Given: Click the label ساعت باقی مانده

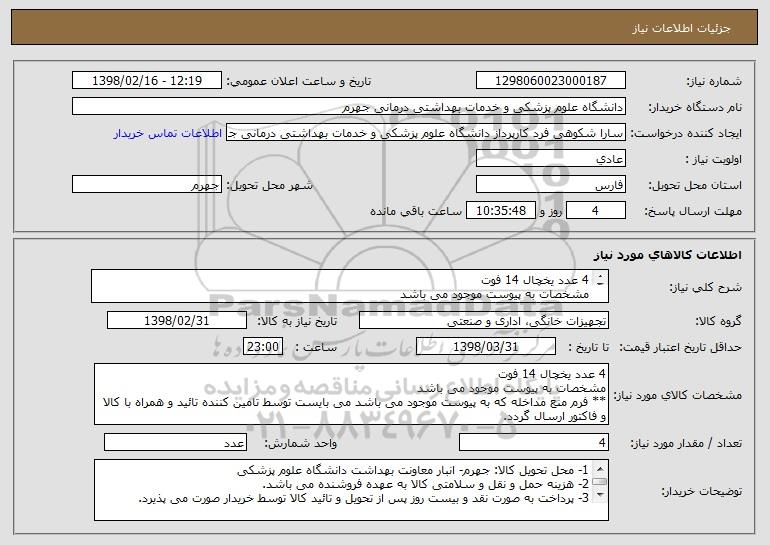Looking at the screenshot, I should 415,211.
